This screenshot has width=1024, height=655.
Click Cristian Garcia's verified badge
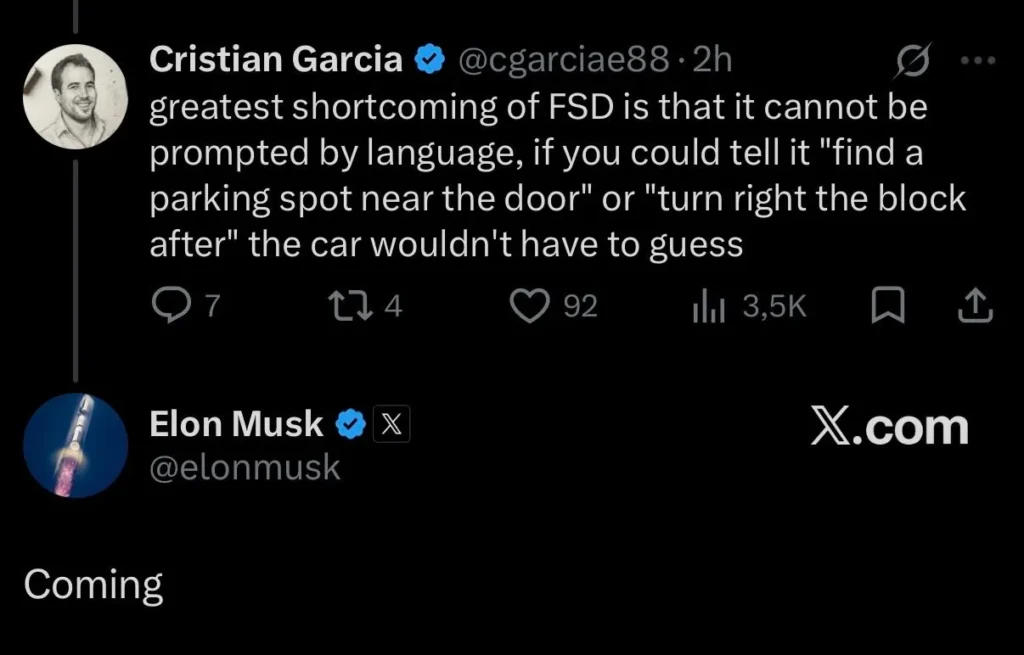(x=430, y=59)
